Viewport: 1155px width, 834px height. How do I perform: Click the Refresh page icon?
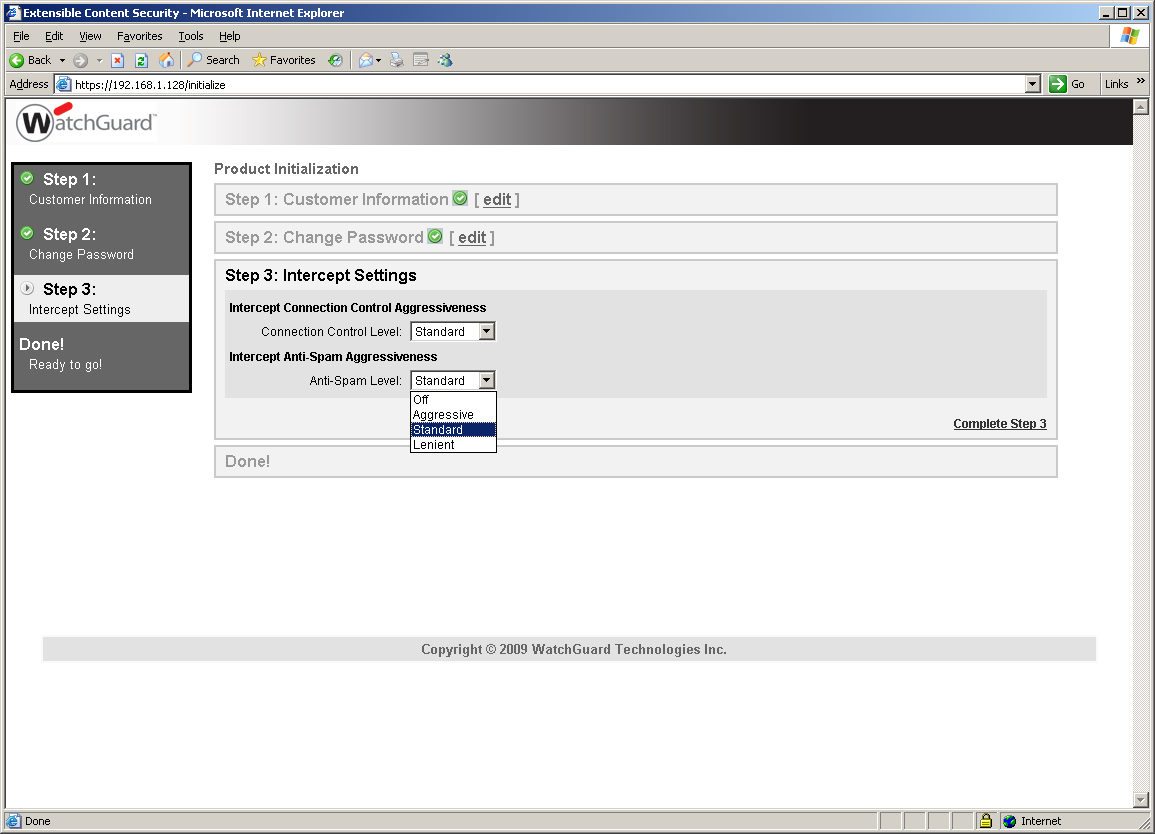pyautogui.click(x=141, y=60)
